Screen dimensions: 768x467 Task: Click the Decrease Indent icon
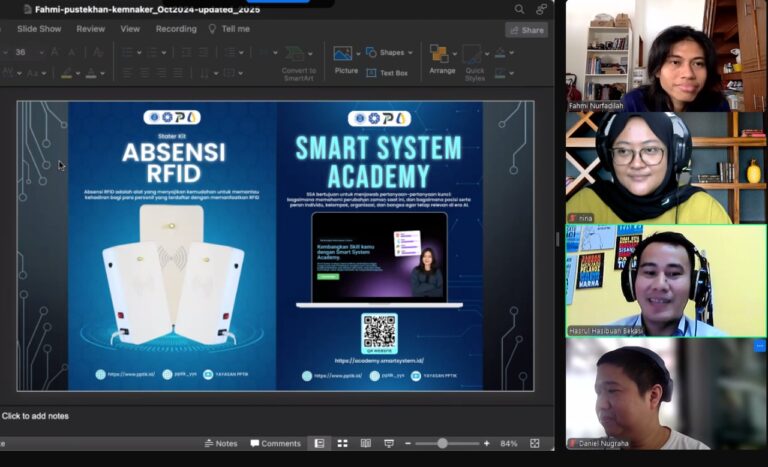[186, 52]
